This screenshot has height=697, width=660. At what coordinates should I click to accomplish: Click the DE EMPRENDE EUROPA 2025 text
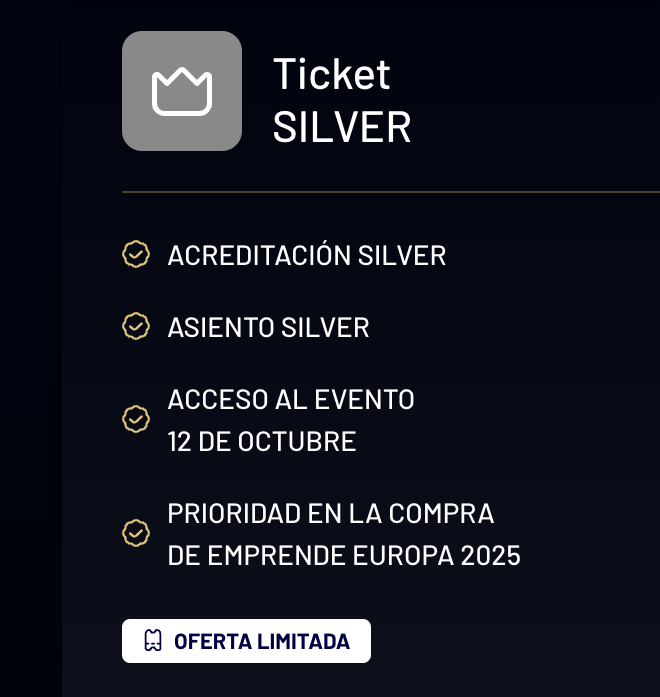click(344, 556)
